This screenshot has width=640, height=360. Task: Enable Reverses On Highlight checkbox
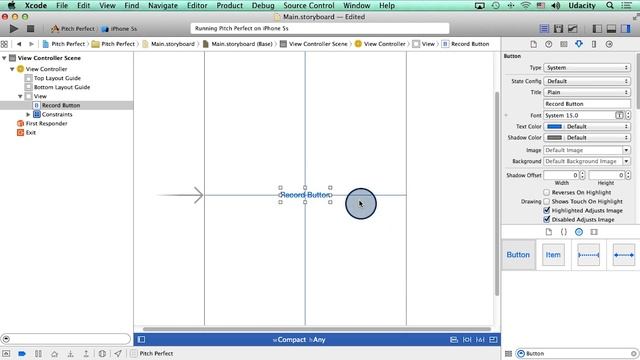click(x=547, y=192)
